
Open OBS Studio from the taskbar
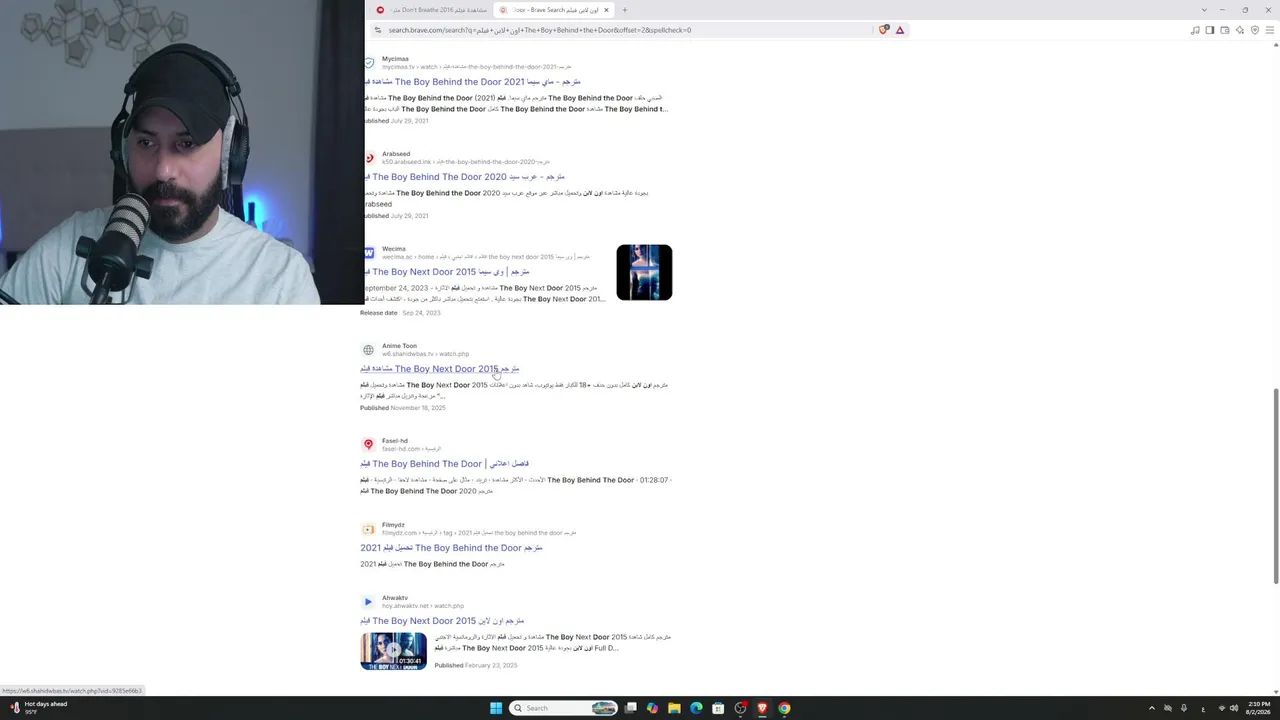tap(740, 708)
